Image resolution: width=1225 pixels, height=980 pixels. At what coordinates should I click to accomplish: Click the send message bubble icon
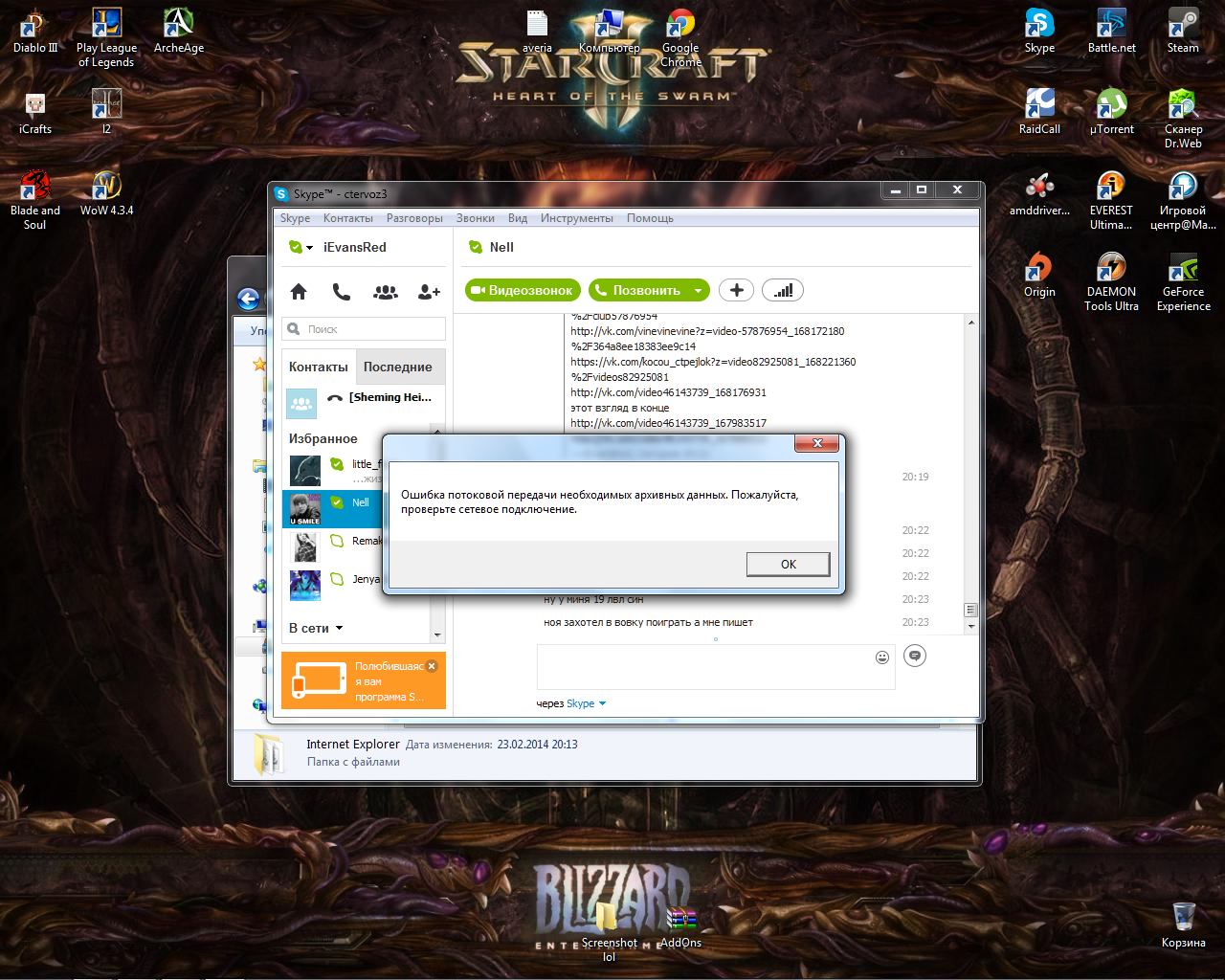[915, 656]
